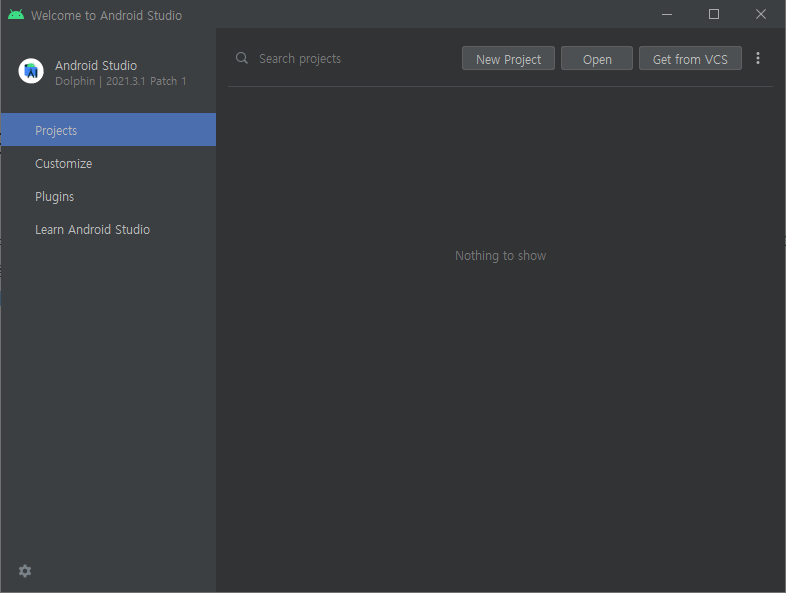
Task: Switch to the Customize tab
Action: [108, 163]
